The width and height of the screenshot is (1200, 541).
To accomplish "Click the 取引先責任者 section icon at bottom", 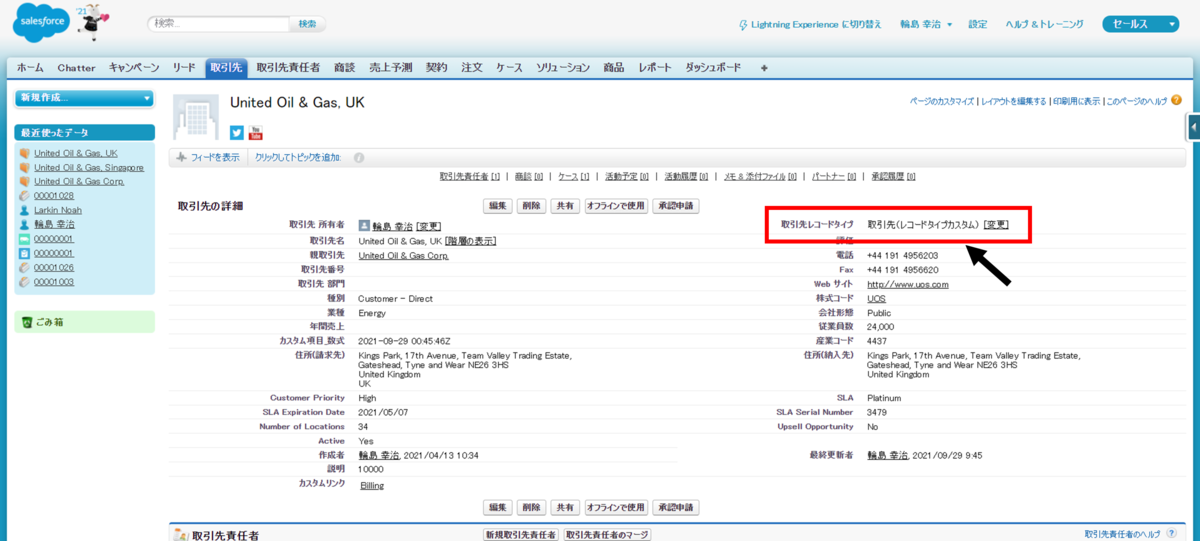I will click(181, 536).
